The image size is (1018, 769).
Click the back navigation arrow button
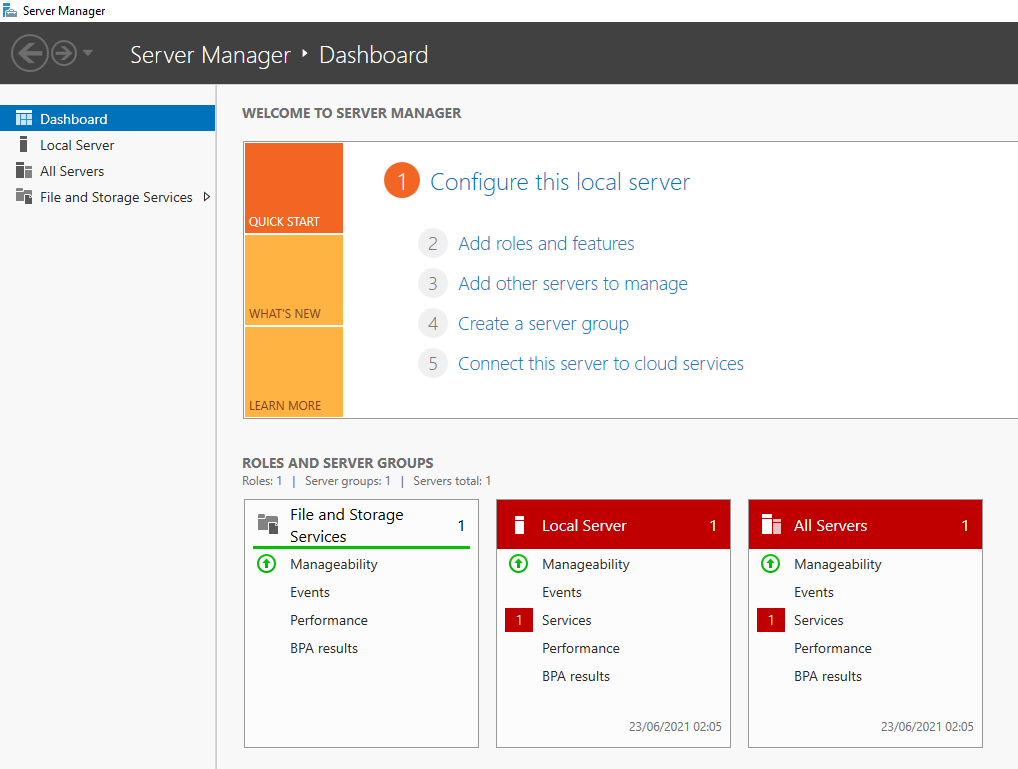pyautogui.click(x=30, y=53)
